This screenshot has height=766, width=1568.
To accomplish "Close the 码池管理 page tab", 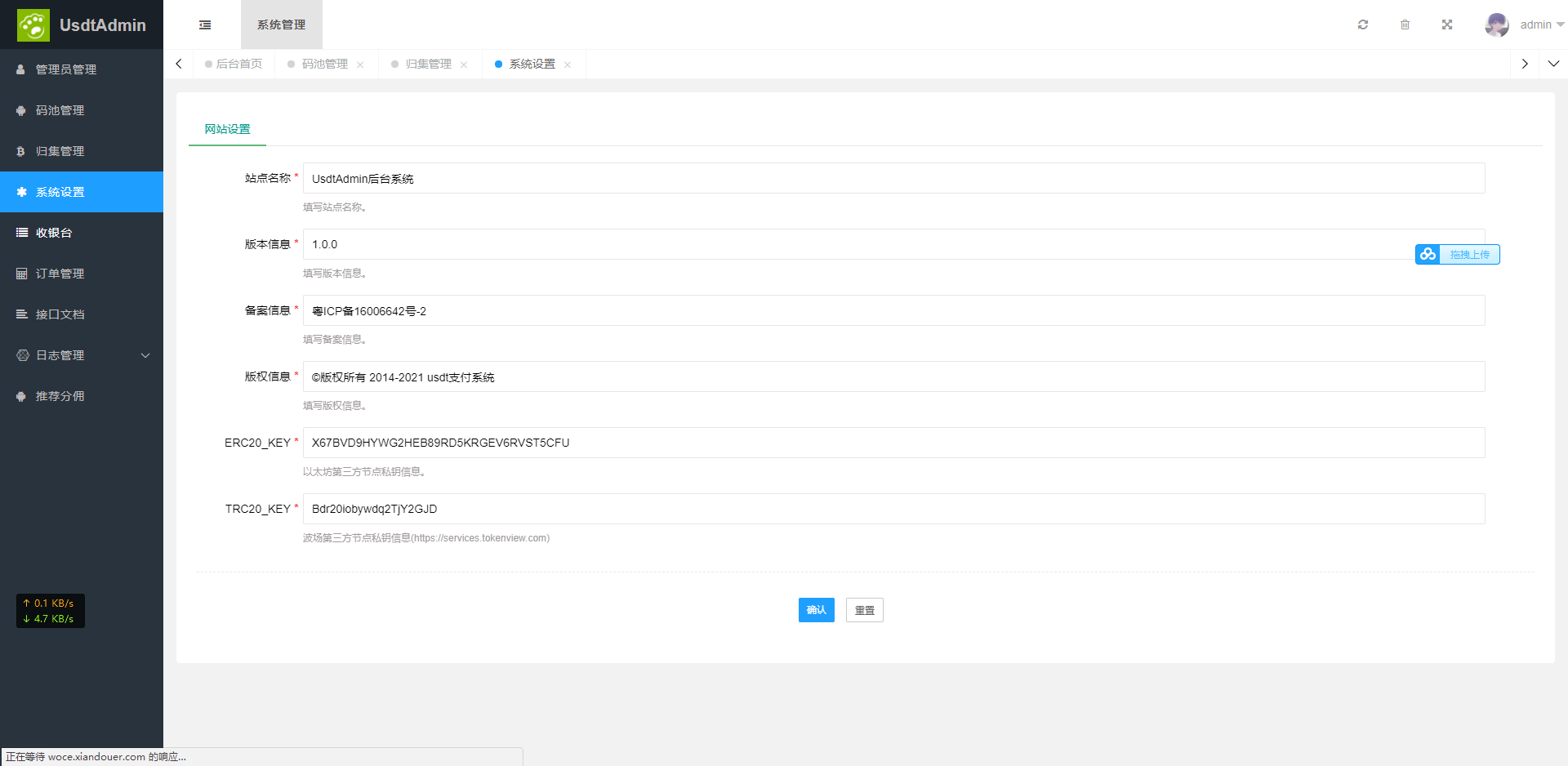I will (x=360, y=65).
